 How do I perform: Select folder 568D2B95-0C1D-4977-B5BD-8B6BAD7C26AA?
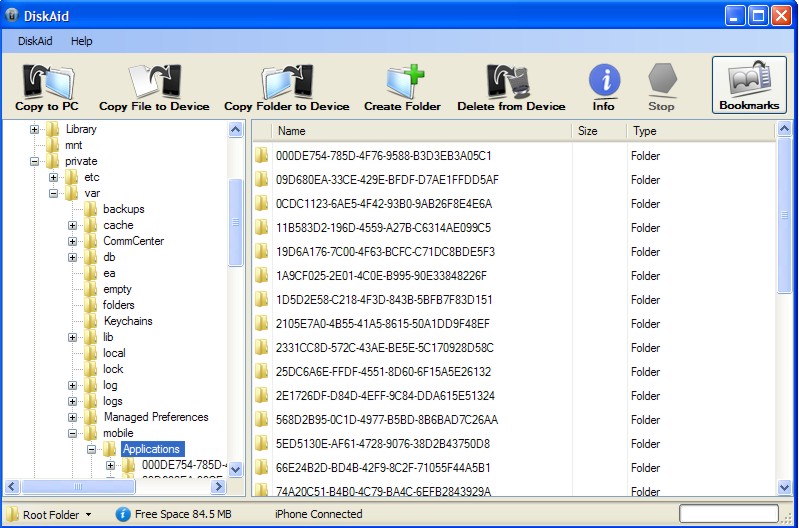point(387,419)
